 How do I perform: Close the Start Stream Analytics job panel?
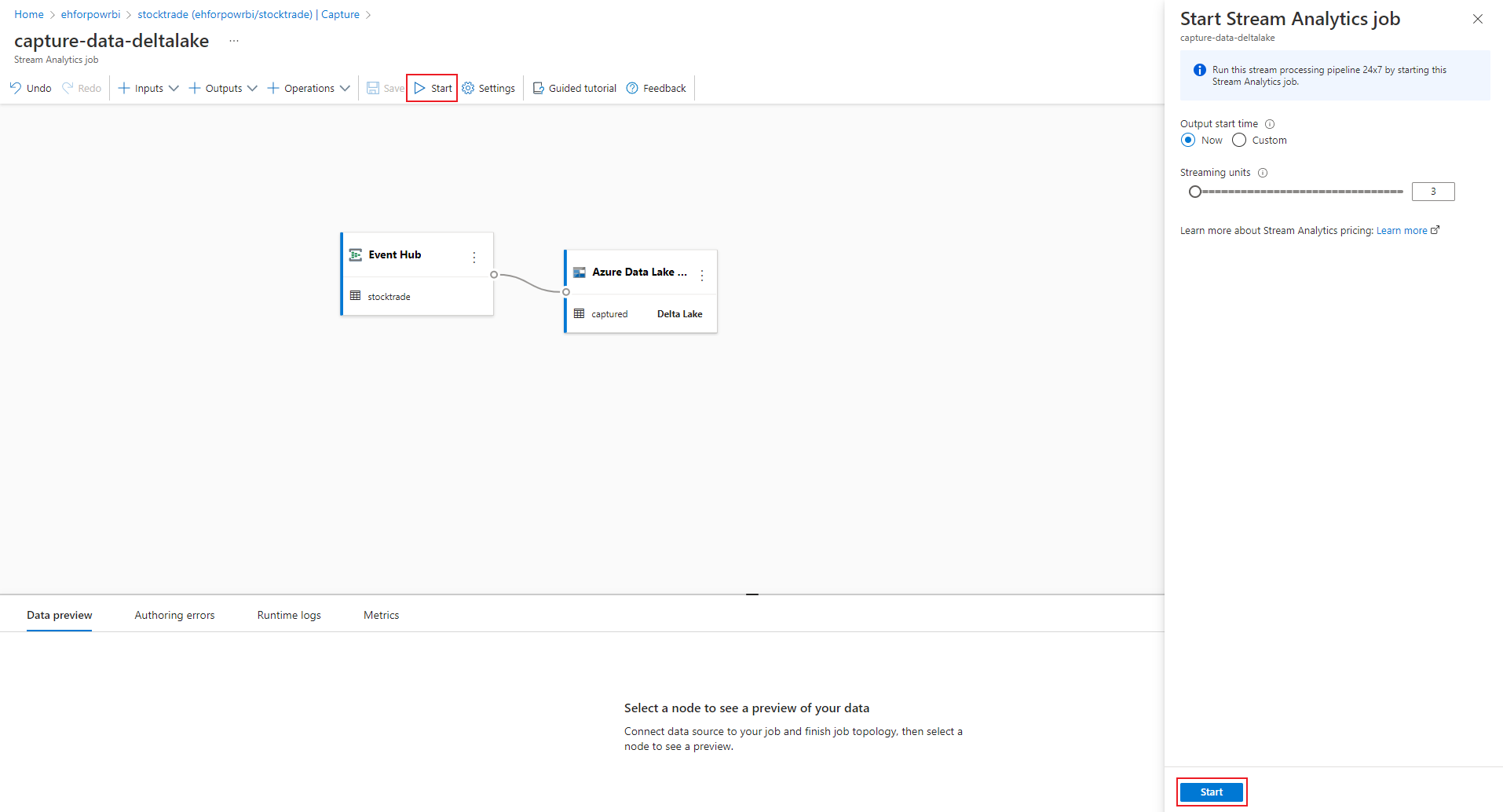(1478, 19)
